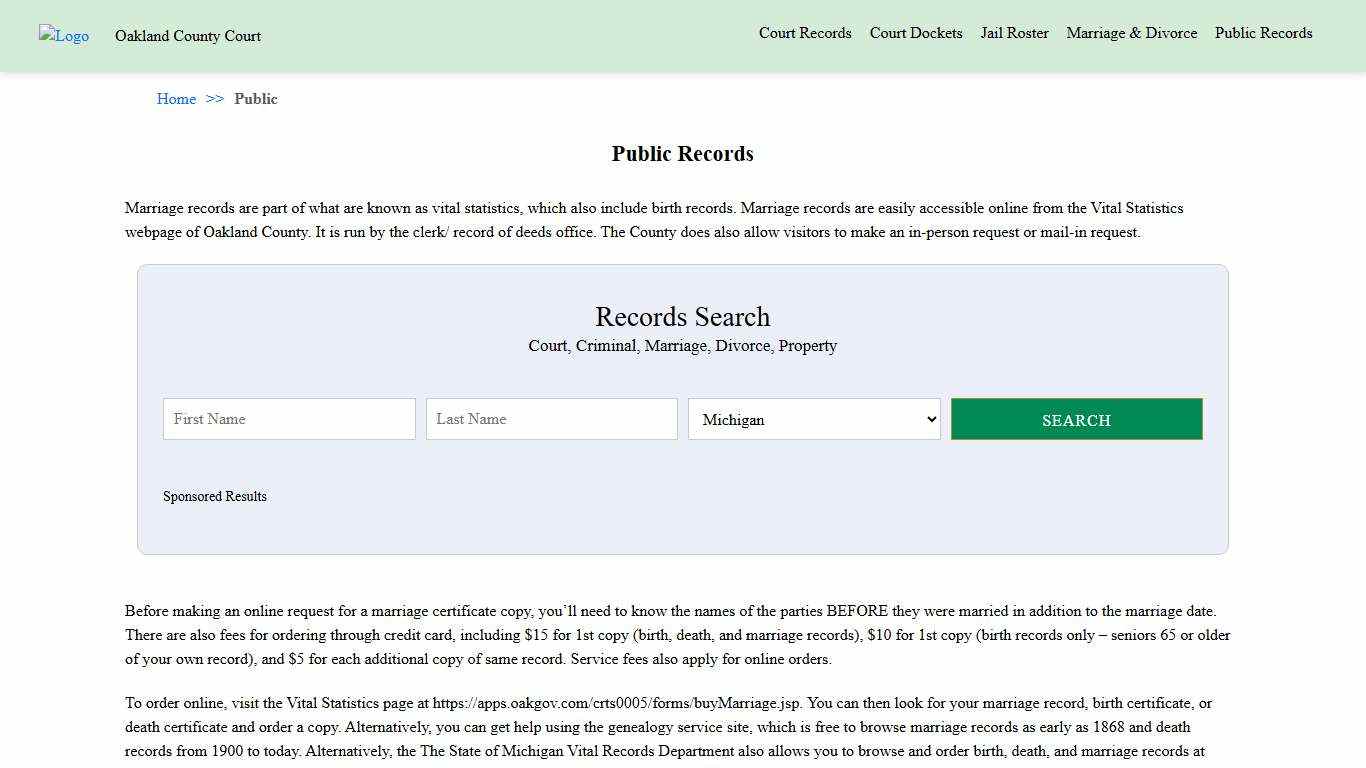Click the Home breadcrumb link
Viewport: 1366px width, 768px height.
176,98
